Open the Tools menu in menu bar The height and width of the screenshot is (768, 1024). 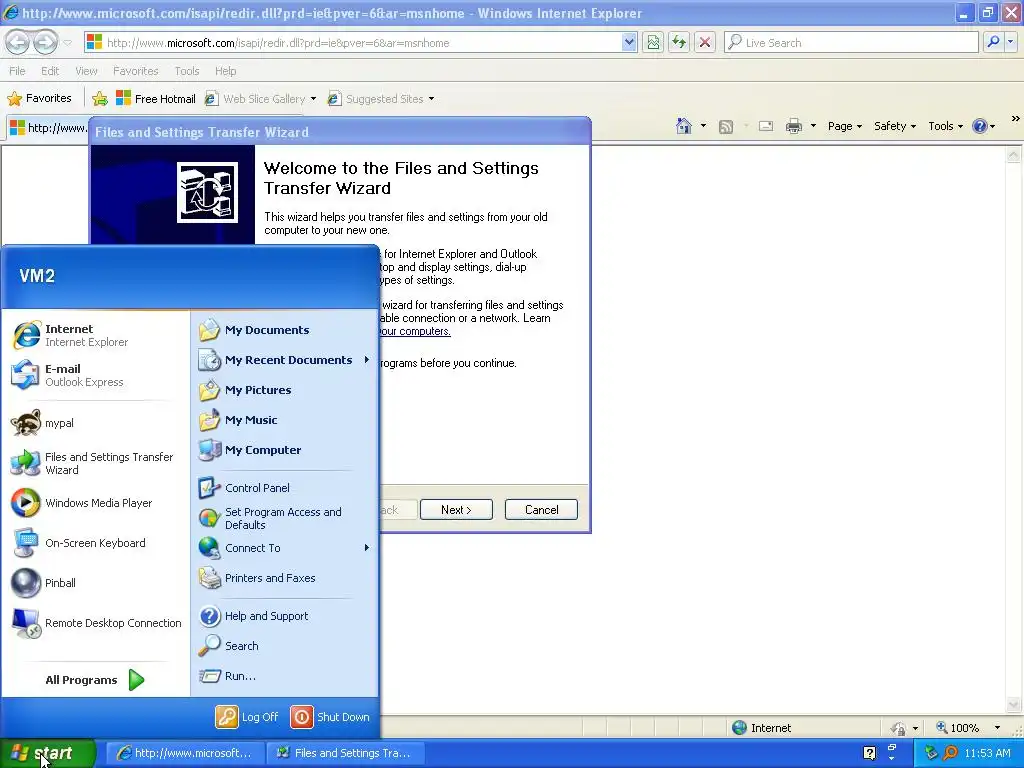tap(187, 71)
